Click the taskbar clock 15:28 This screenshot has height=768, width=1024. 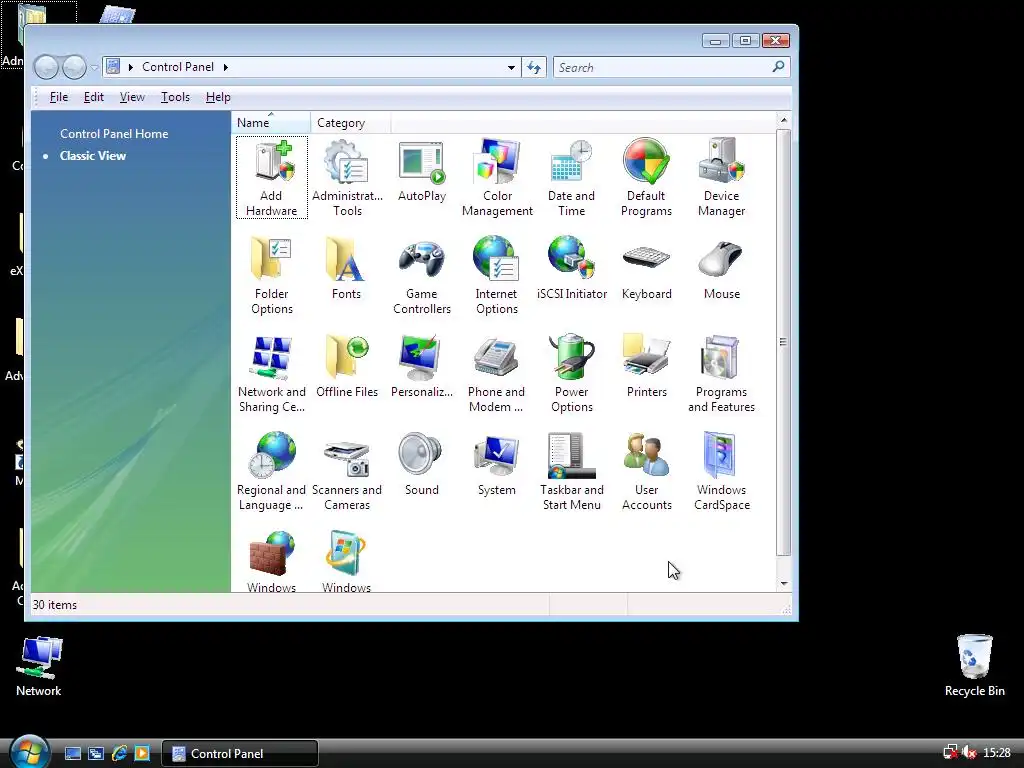[997, 753]
